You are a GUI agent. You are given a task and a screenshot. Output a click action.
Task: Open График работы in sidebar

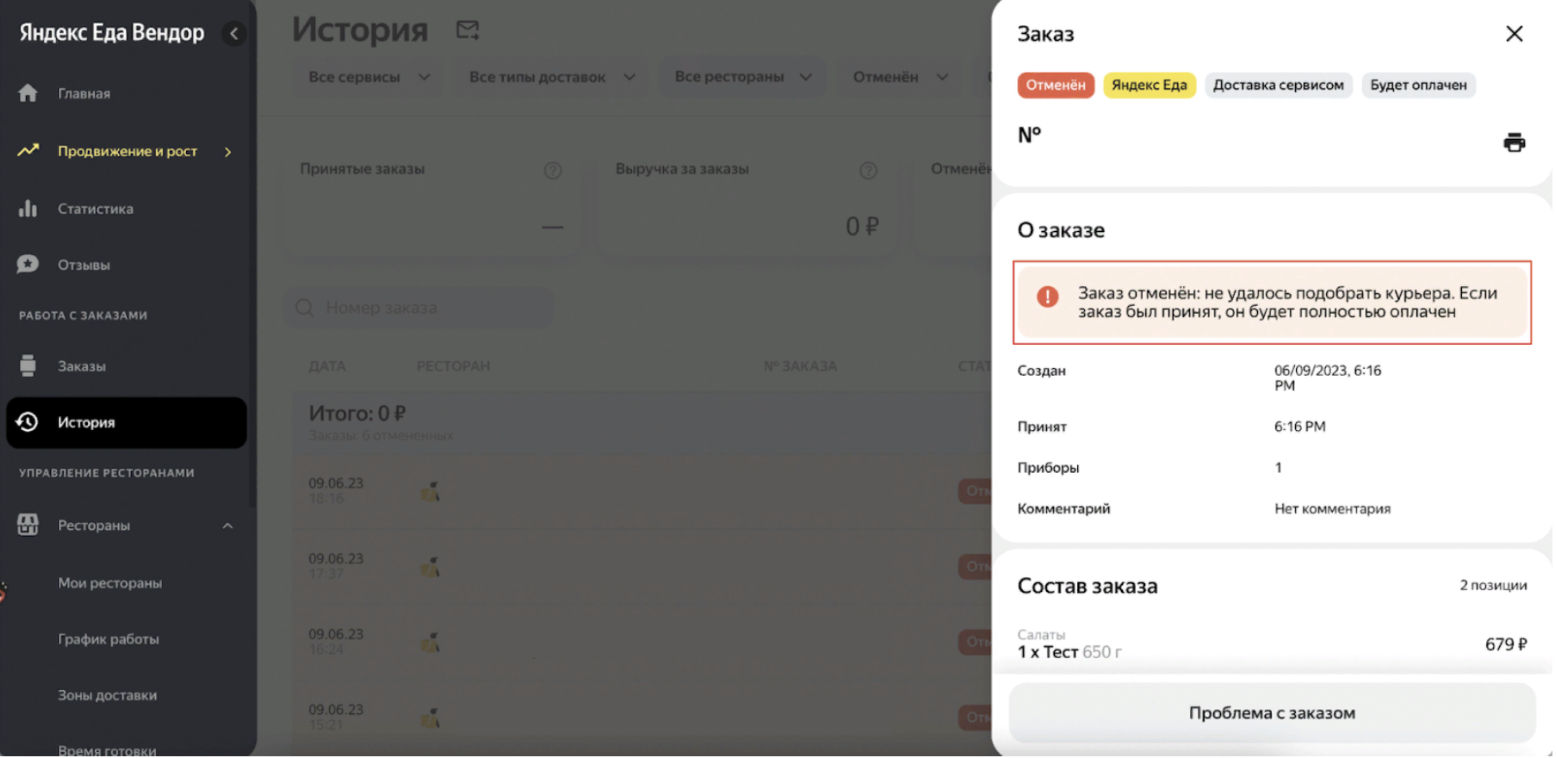(108, 639)
